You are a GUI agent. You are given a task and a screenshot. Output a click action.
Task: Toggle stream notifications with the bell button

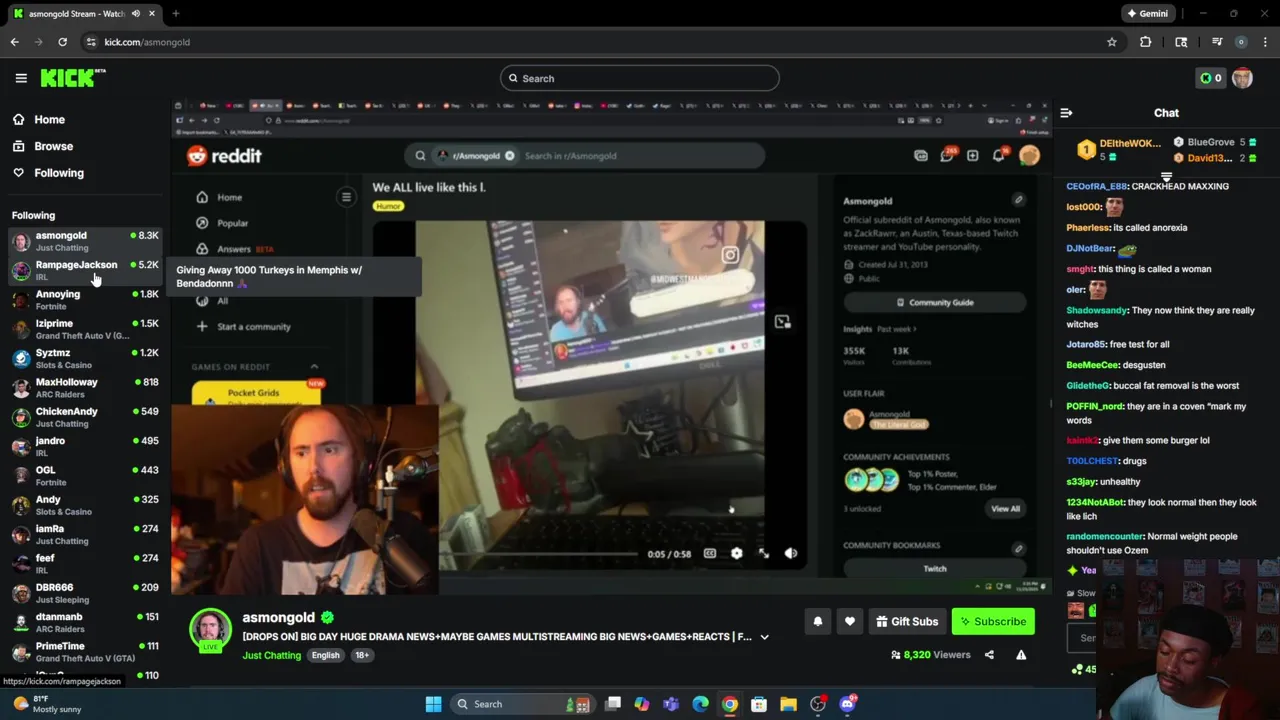pyautogui.click(x=818, y=622)
